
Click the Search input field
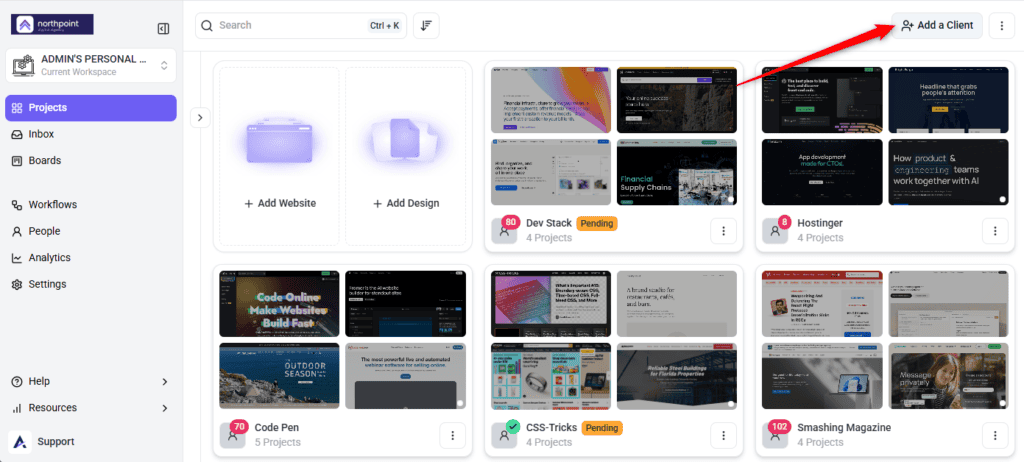click(x=300, y=25)
